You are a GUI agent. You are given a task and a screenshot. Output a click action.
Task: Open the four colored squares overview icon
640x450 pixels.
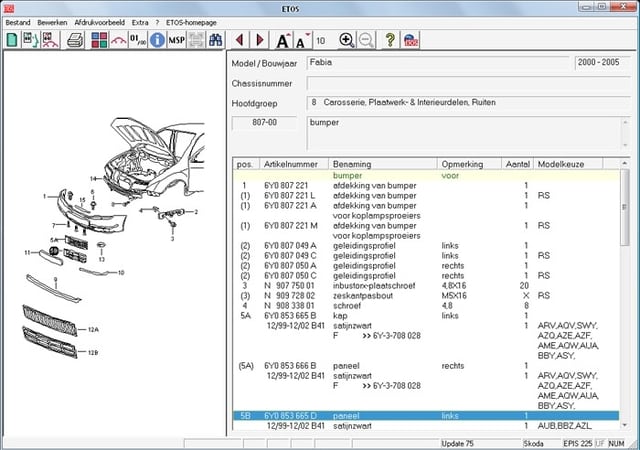(x=99, y=40)
